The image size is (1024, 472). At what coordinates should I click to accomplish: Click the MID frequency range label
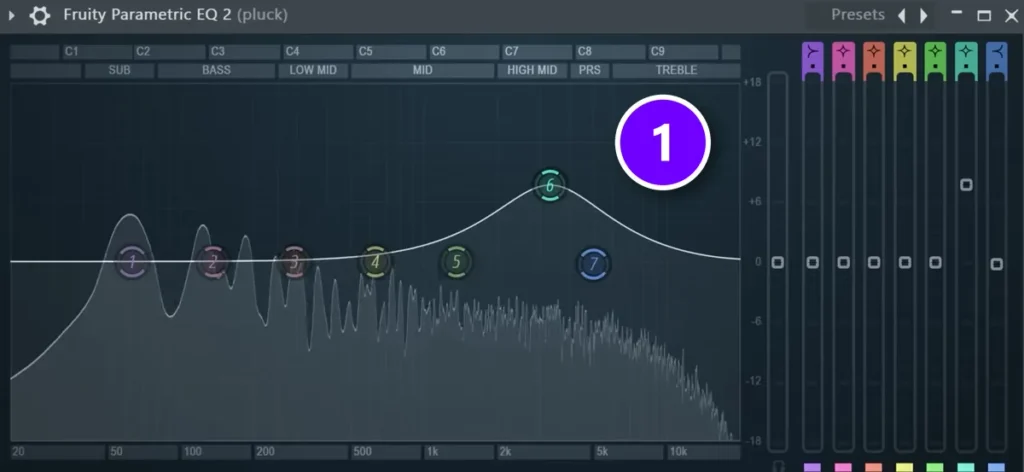click(x=423, y=71)
